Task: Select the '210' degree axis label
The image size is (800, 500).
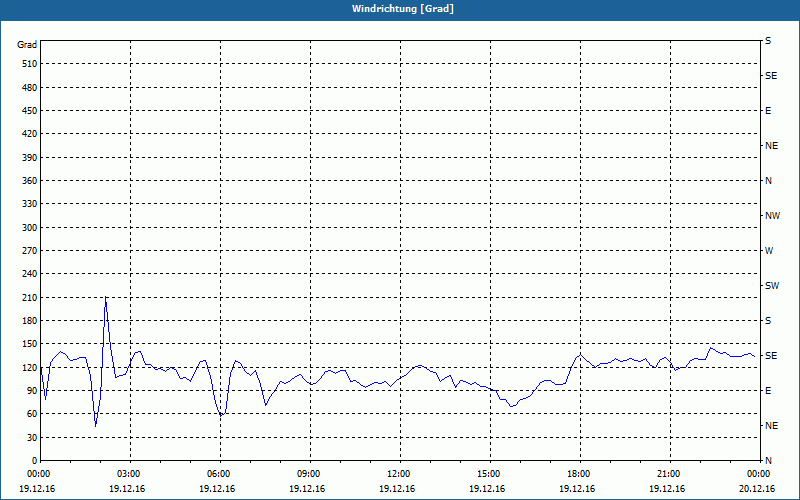Action: tap(30, 297)
